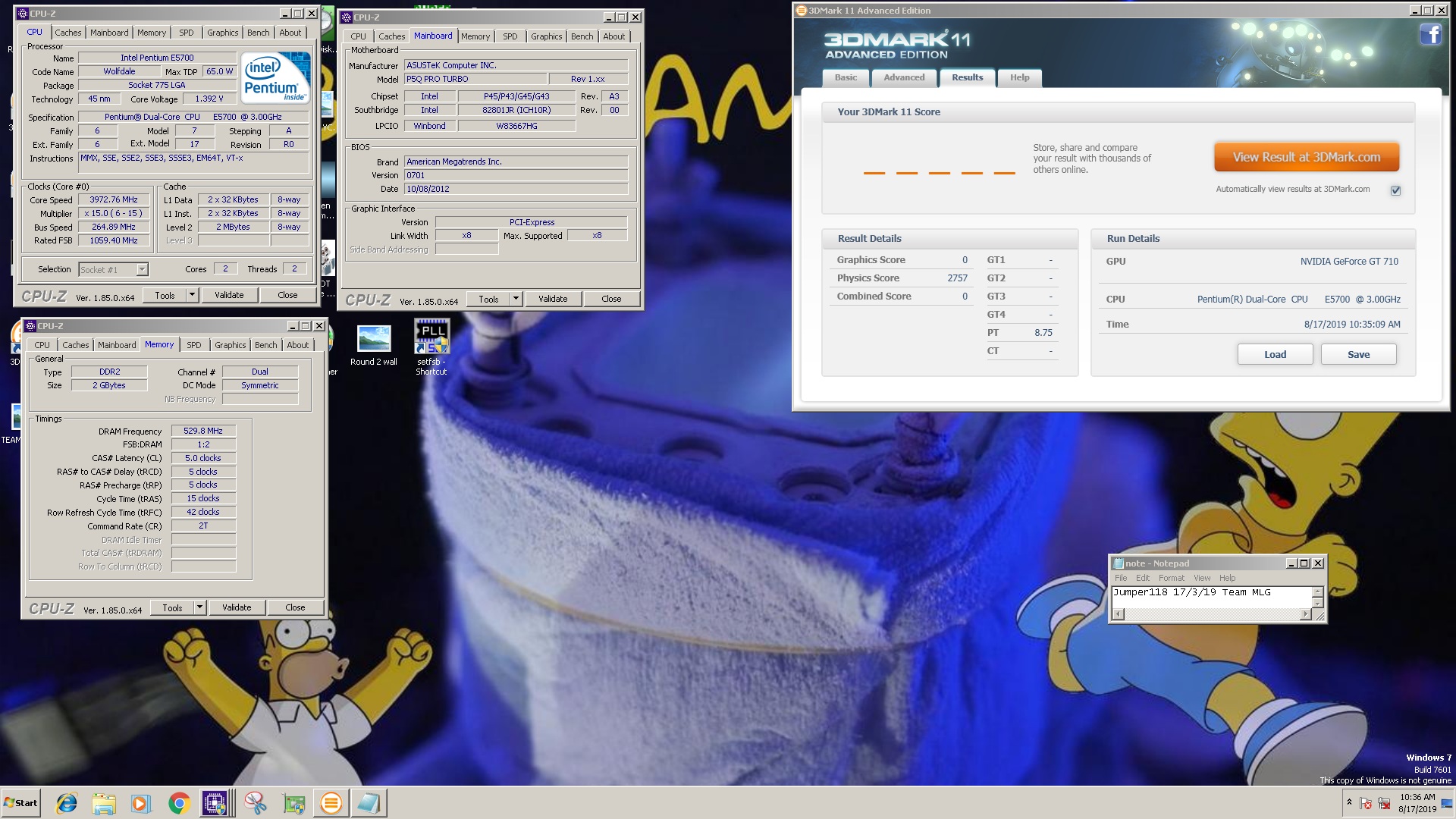Open the setfsb shortcut desktop icon
The height and width of the screenshot is (819, 1456).
[x=431, y=347]
